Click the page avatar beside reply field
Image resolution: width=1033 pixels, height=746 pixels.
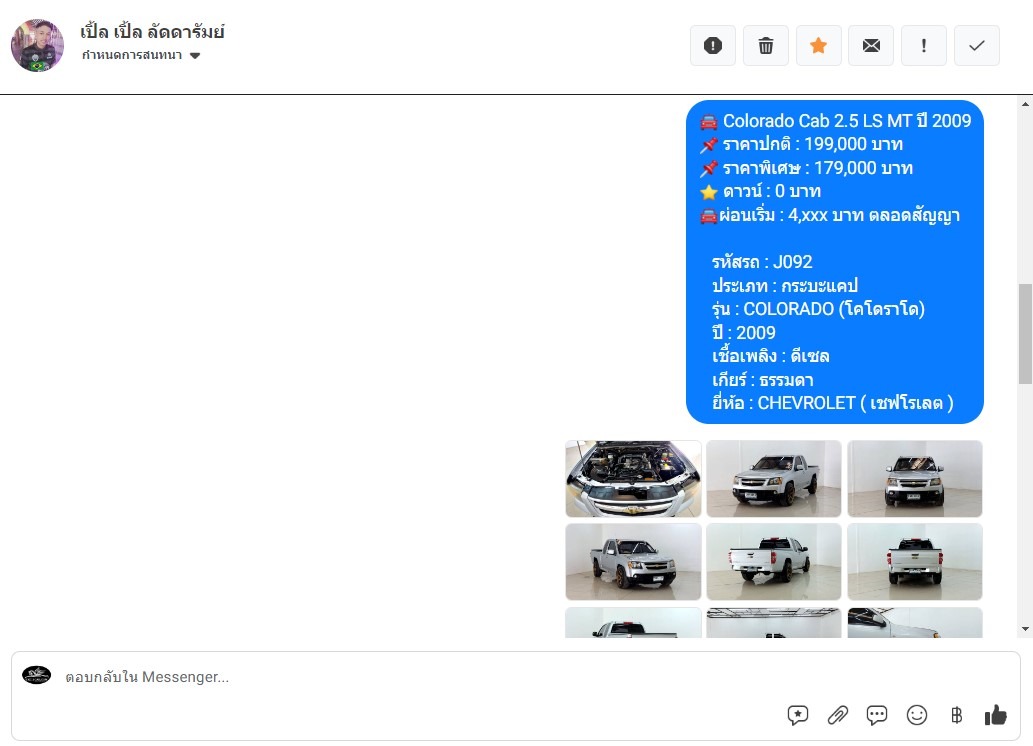click(x=36, y=675)
